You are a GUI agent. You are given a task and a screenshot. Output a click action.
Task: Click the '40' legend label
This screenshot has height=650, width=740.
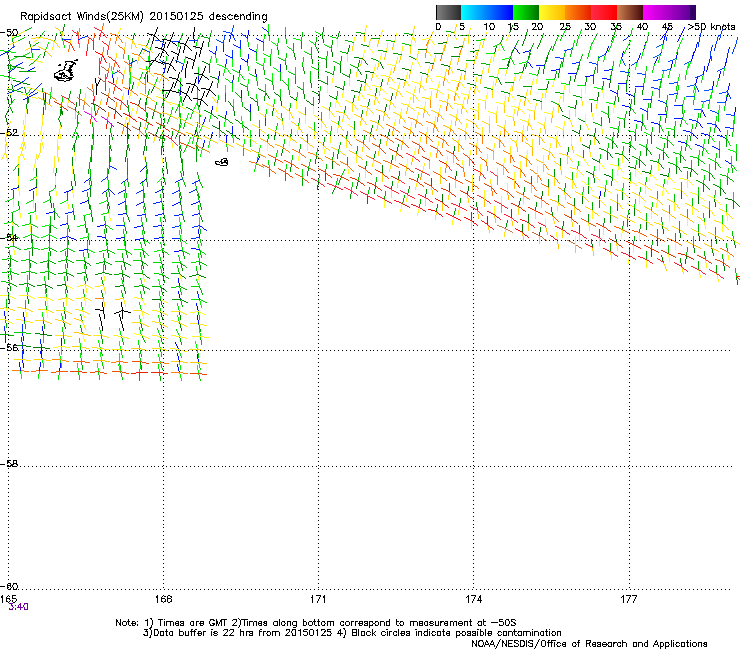tap(642, 27)
